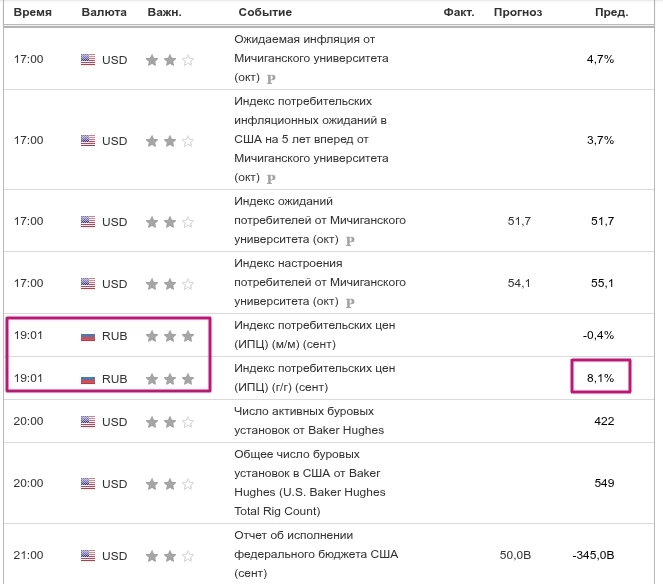The height and width of the screenshot is (584, 663).
Task: Click importance stars in the federal budget report row
Action: point(169,556)
